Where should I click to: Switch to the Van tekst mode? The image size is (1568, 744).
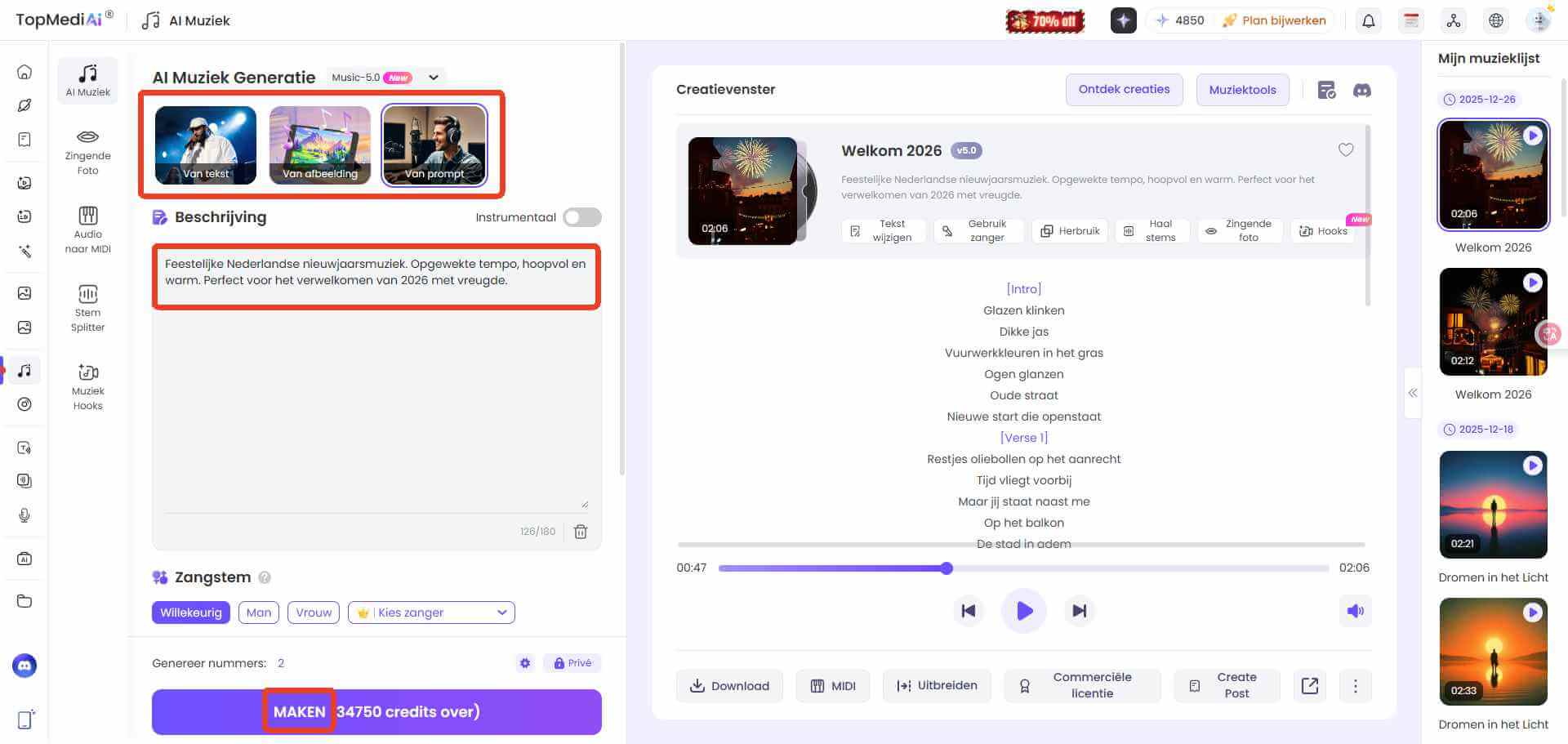coord(206,145)
